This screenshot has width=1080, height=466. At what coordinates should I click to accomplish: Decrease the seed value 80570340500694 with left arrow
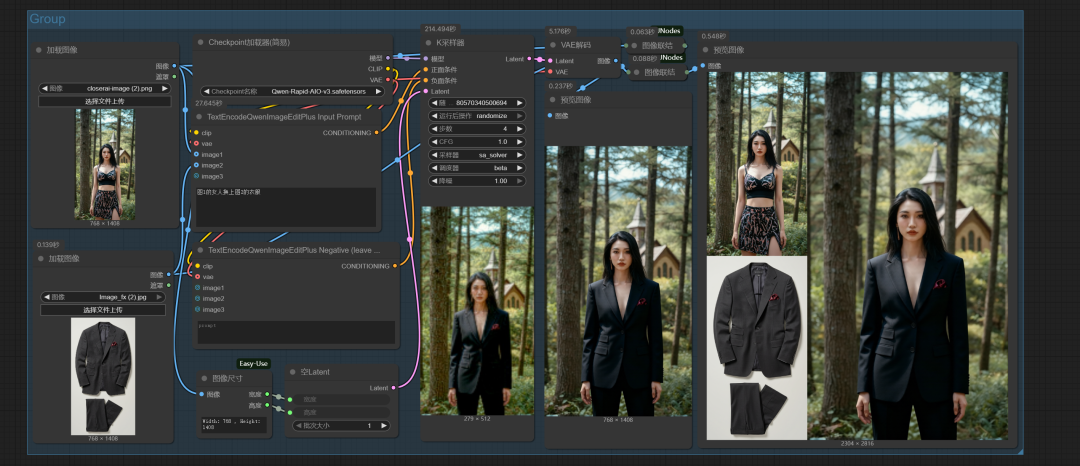tap(433, 103)
